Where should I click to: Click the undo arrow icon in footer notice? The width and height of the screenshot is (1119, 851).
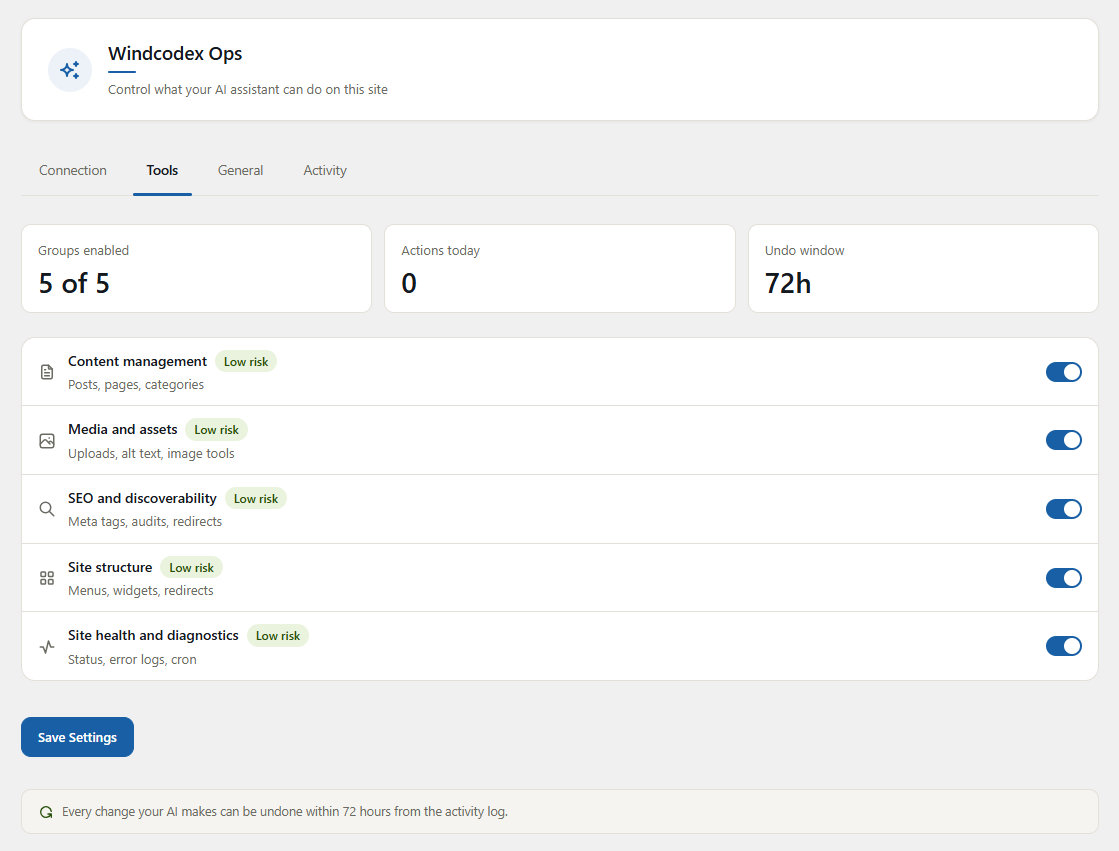pyautogui.click(x=46, y=812)
